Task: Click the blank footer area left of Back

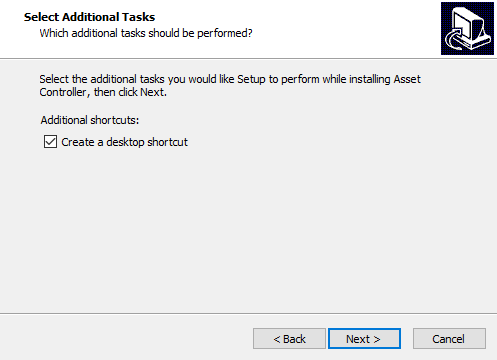Action: [x=127, y=337]
